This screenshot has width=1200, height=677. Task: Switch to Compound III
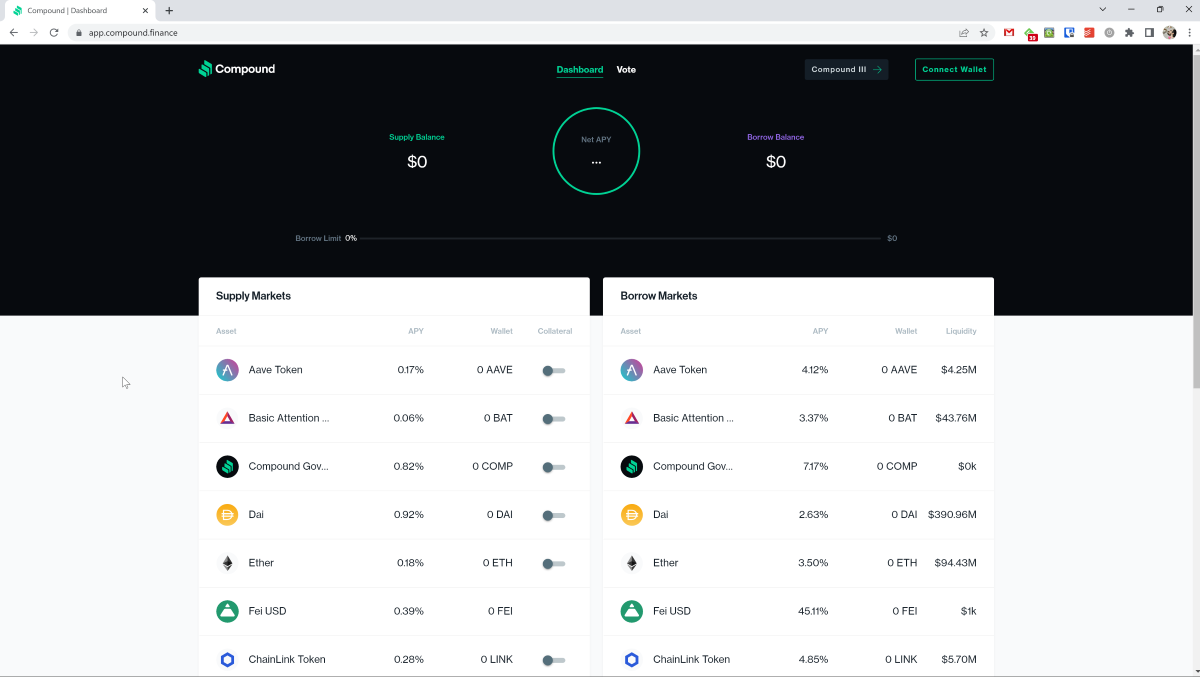[846, 70]
